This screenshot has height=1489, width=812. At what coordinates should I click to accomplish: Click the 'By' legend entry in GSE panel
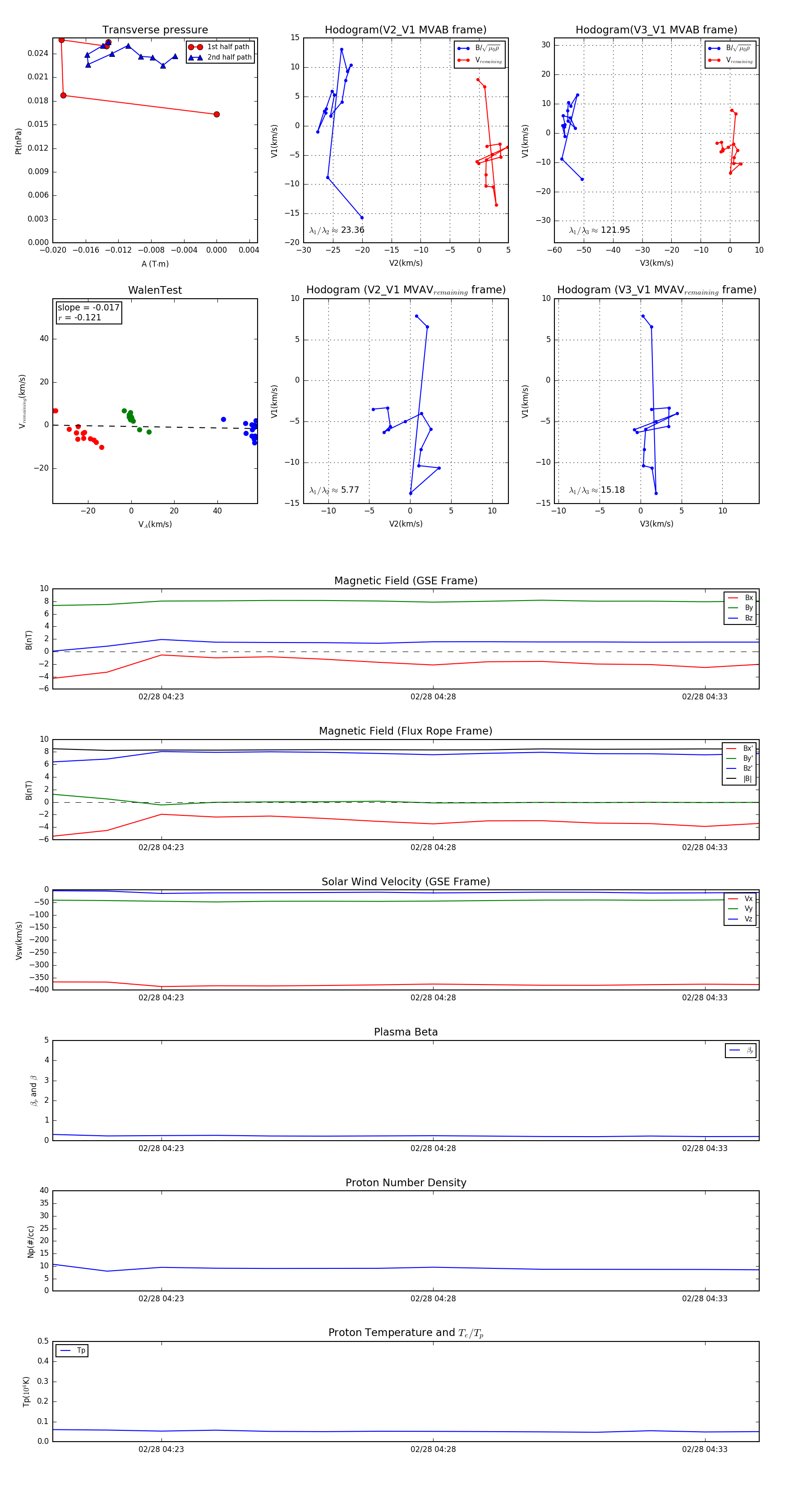(741, 607)
